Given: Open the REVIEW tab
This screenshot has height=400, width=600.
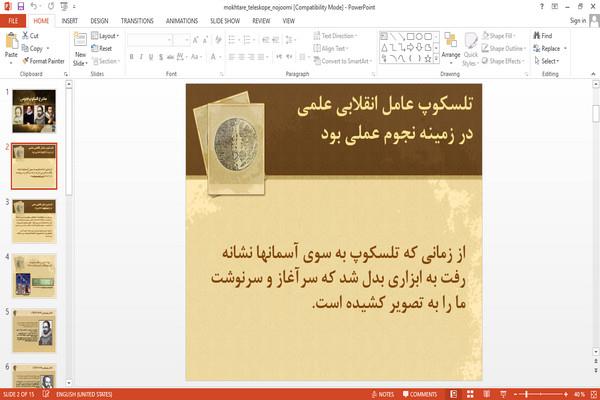Looking at the screenshot, I should point(261,21).
